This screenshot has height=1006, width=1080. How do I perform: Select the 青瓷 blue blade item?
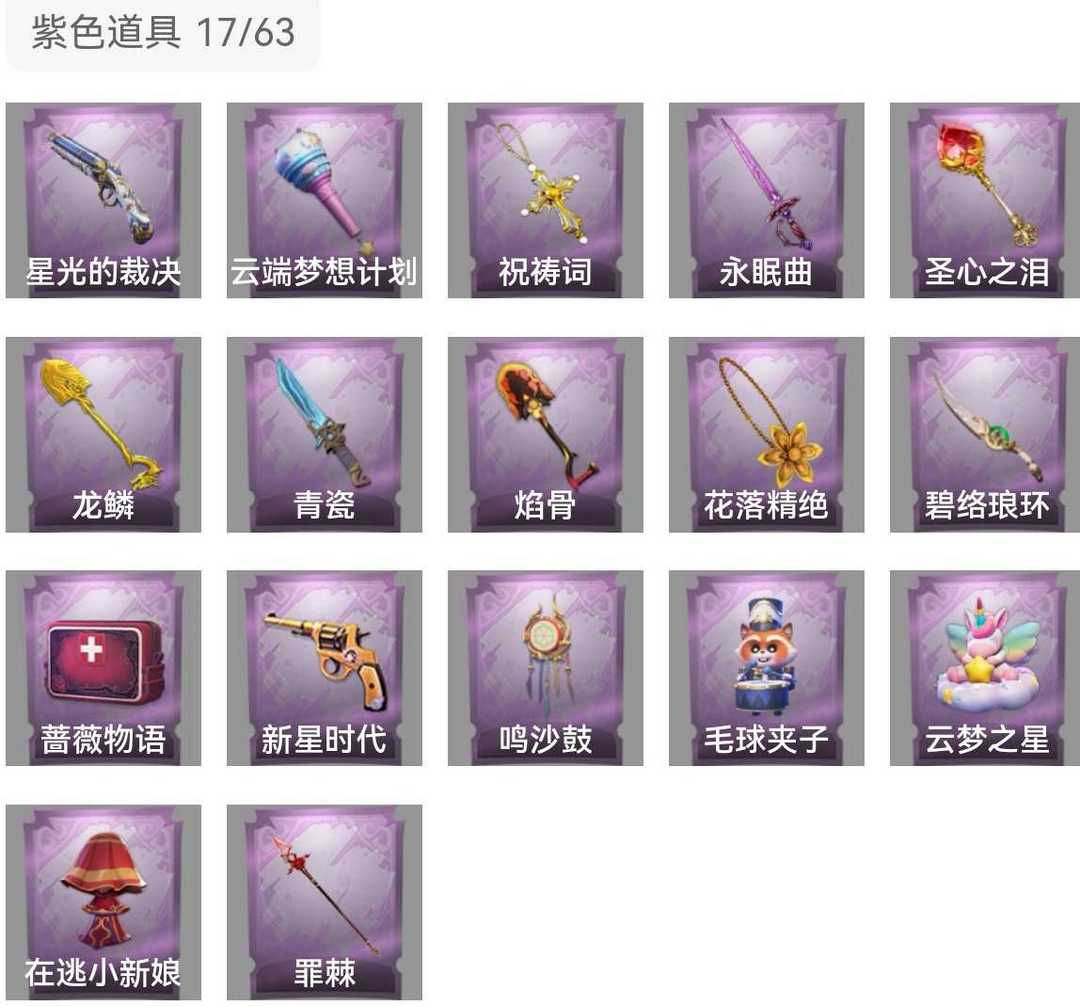[x=324, y=434]
